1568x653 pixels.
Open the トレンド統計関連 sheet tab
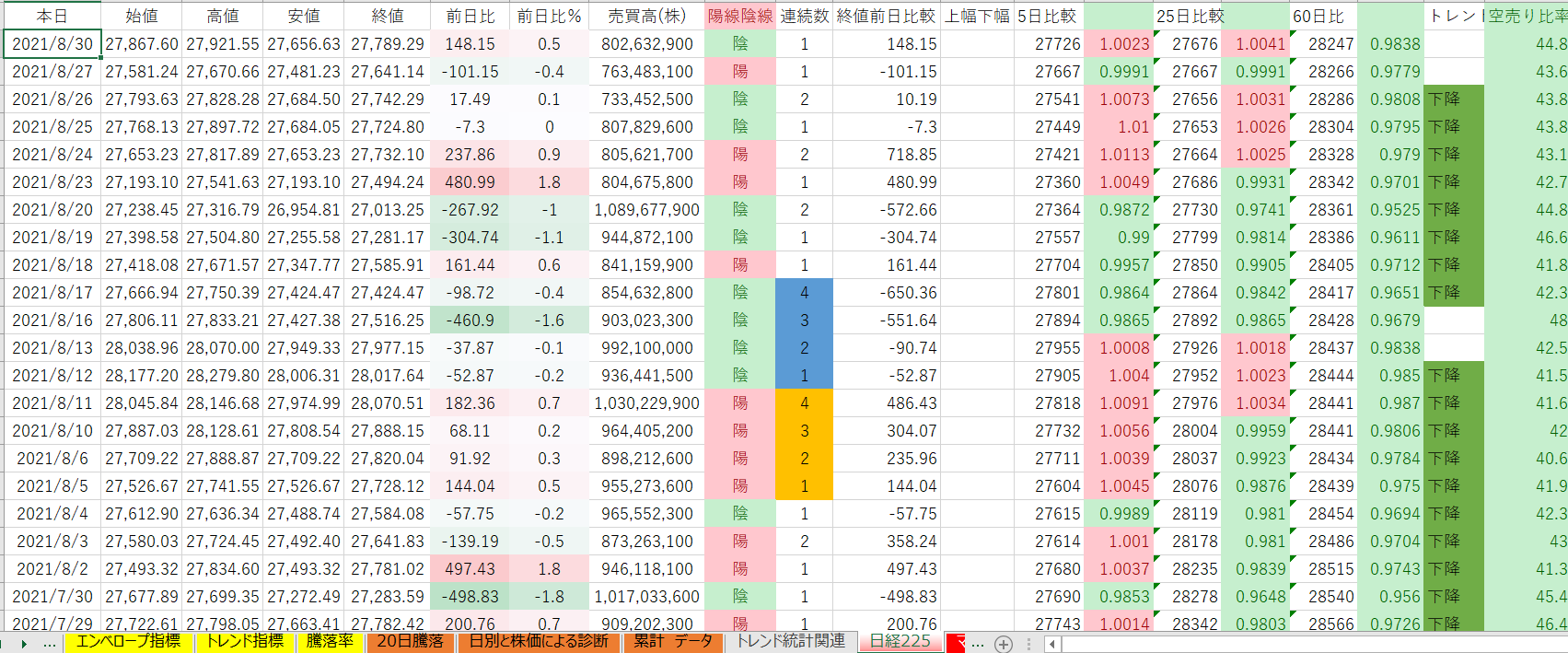pos(791,642)
